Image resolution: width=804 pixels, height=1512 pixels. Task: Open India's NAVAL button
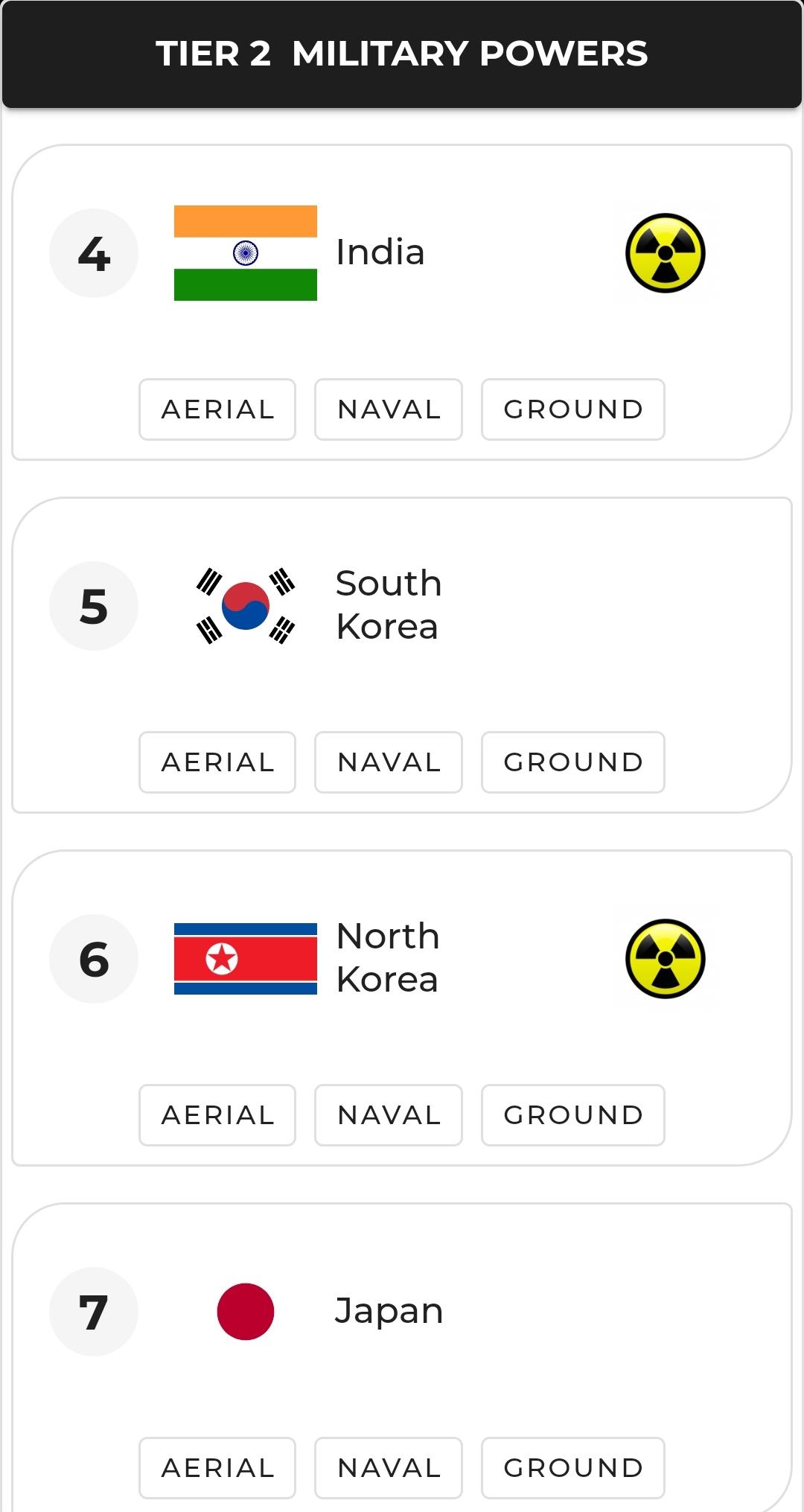(x=389, y=409)
